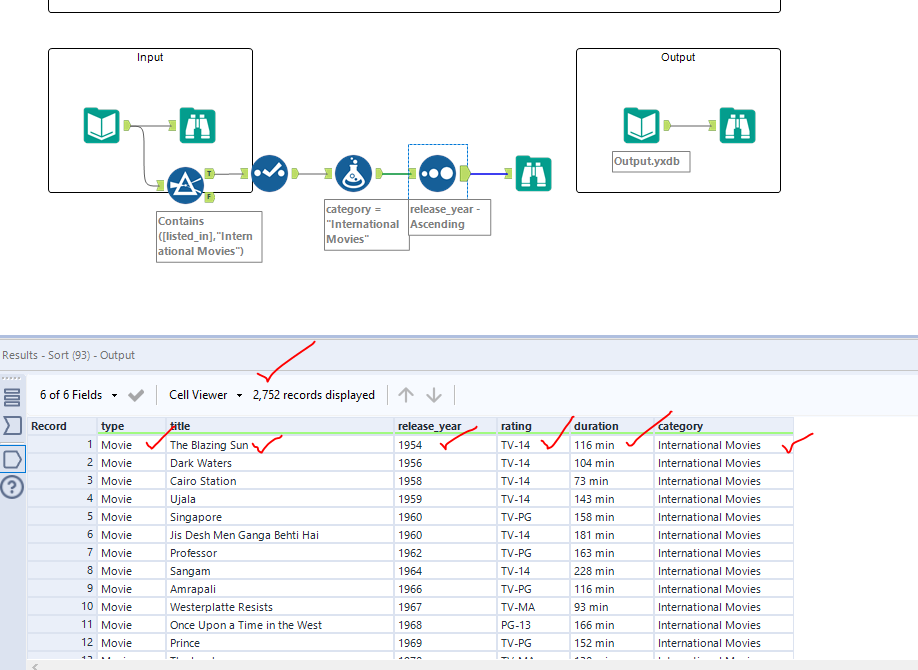
Task: Open the Cell Viewer dropdown
Action: [x=205, y=394]
